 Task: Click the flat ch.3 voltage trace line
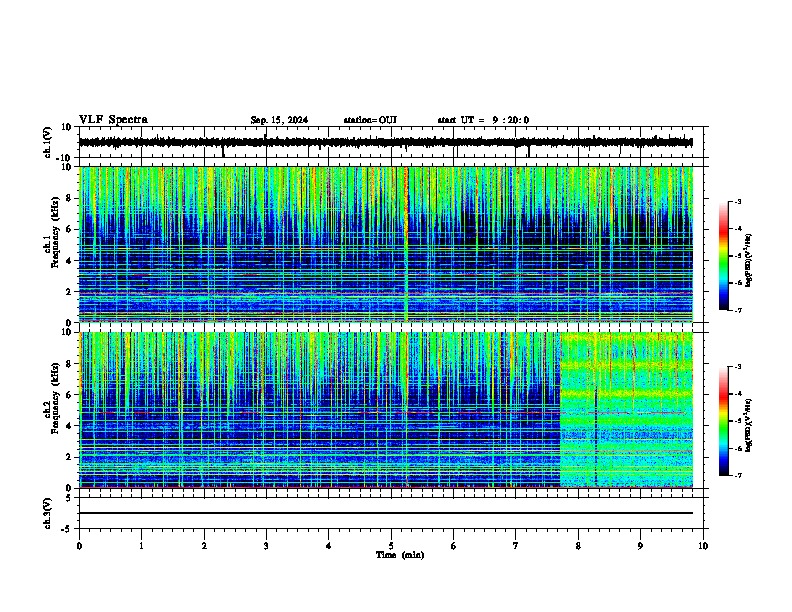tap(386, 513)
